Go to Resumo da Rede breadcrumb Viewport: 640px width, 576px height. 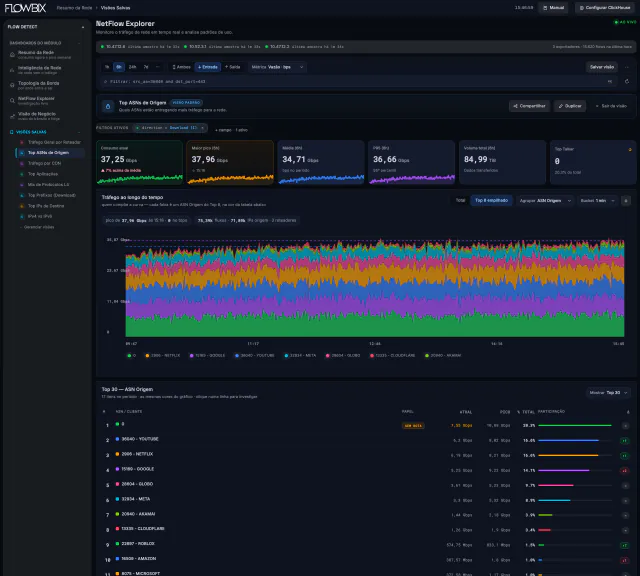[74, 8]
